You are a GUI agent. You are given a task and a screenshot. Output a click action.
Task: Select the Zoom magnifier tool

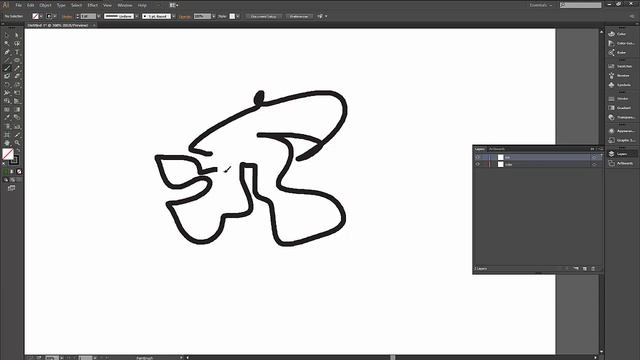point(17,143)
